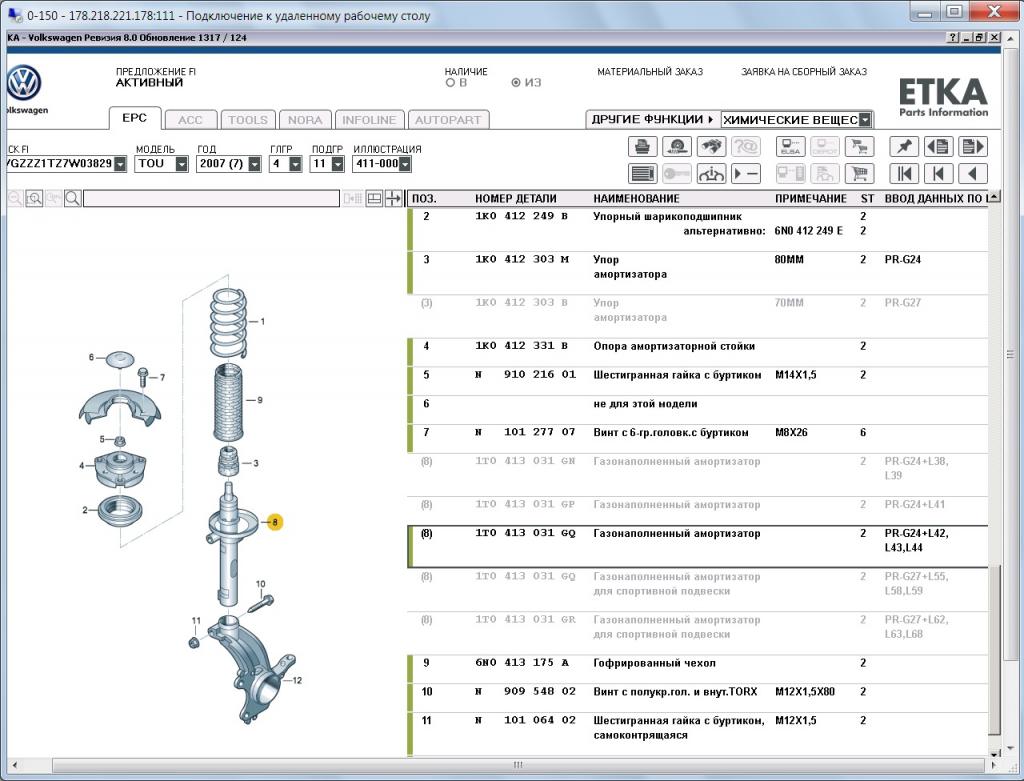This screenshot has height=781, width=1024.
Task: Click the ПОЗ. column header
Action: coord(424,199)
